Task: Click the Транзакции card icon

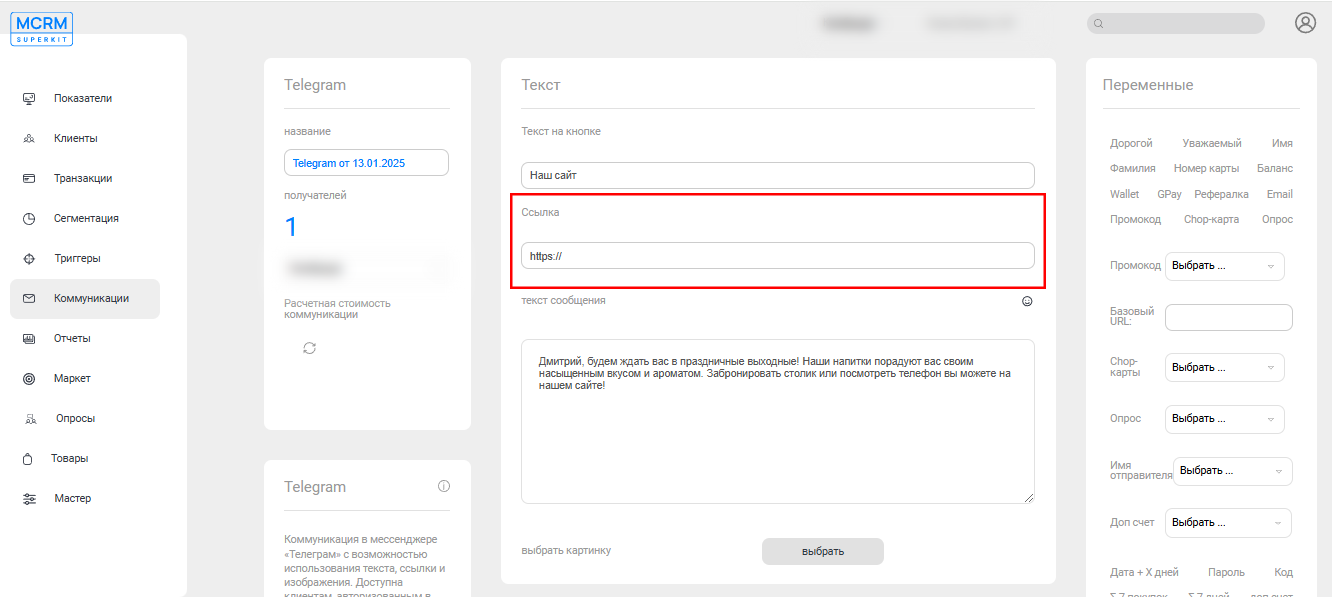Action: (x=29, y=178)
